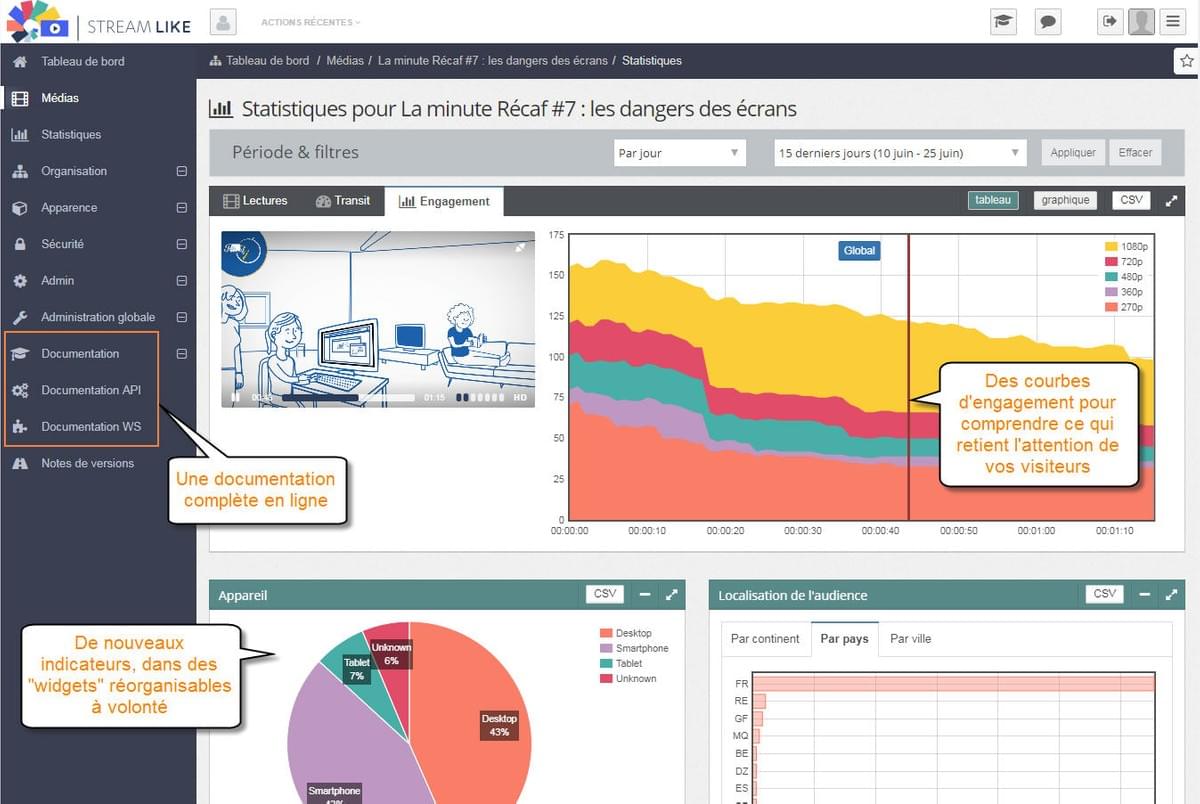Open the Notes de versions entry

pyautogui.click(x=87, y=463)
